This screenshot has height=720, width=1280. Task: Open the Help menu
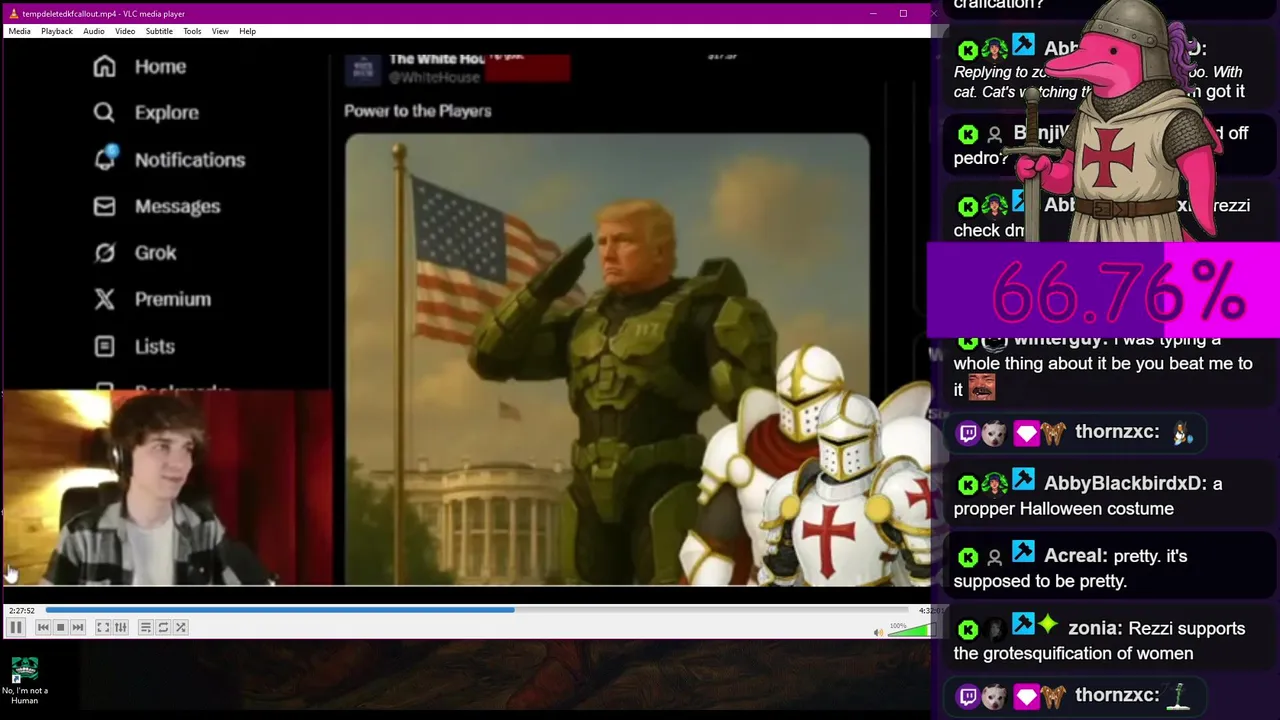click(247, 31)
